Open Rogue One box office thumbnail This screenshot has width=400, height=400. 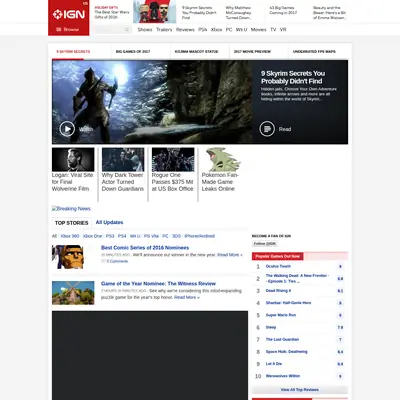tap(173, 160)
